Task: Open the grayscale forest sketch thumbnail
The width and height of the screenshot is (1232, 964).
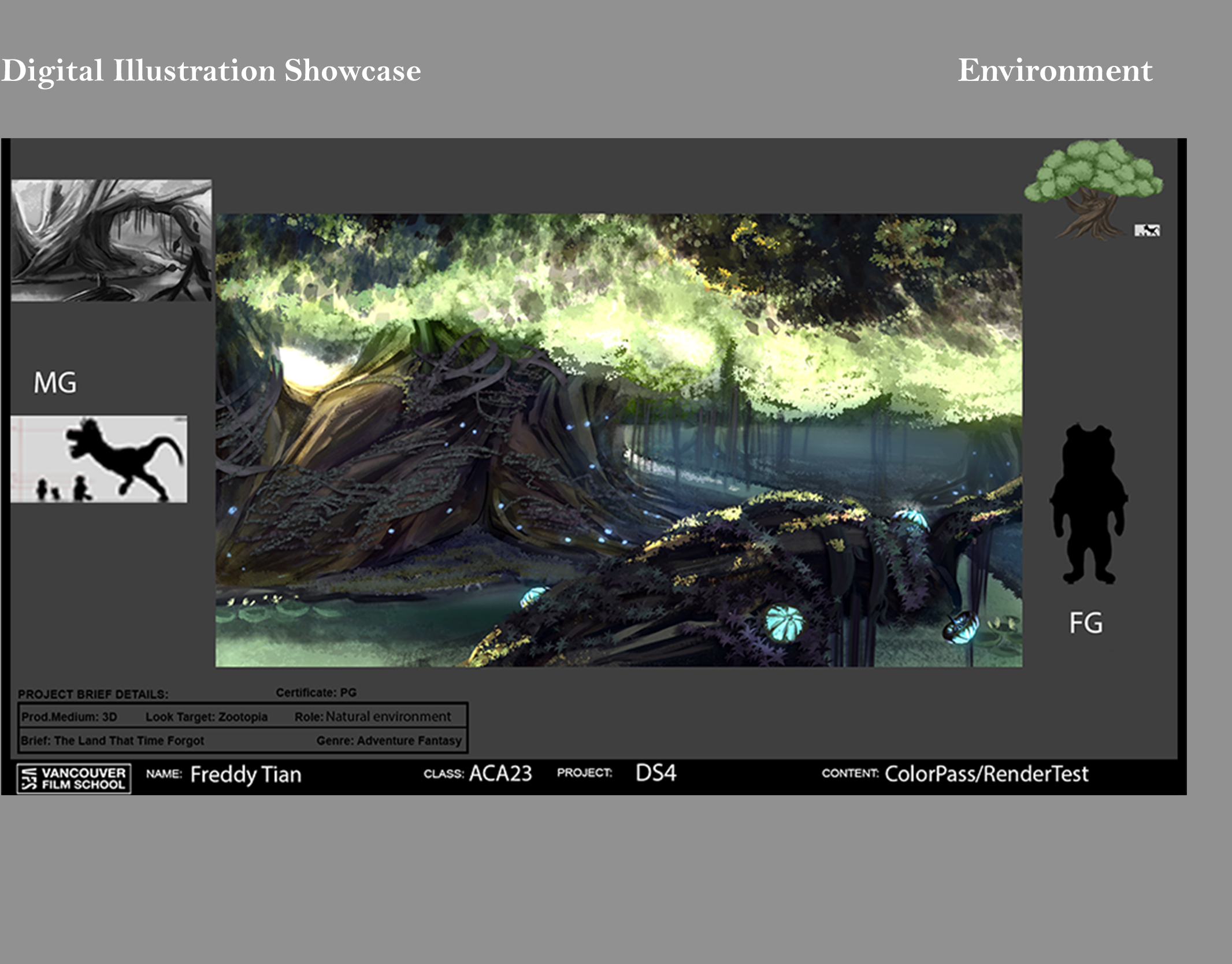Action: [x=112, y=240]
